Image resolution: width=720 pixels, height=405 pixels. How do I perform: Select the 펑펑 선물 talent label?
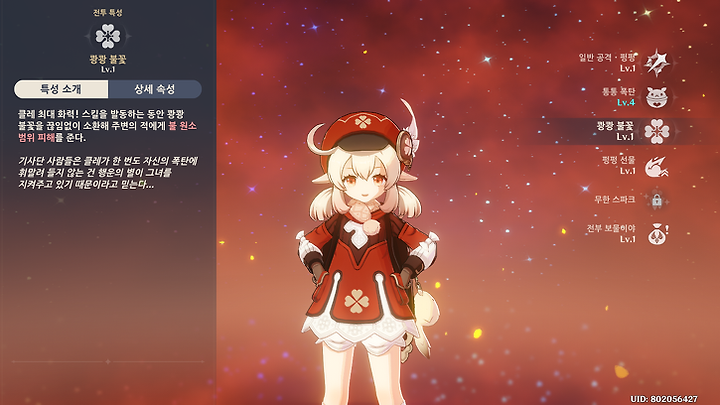(x=619, y=160)
